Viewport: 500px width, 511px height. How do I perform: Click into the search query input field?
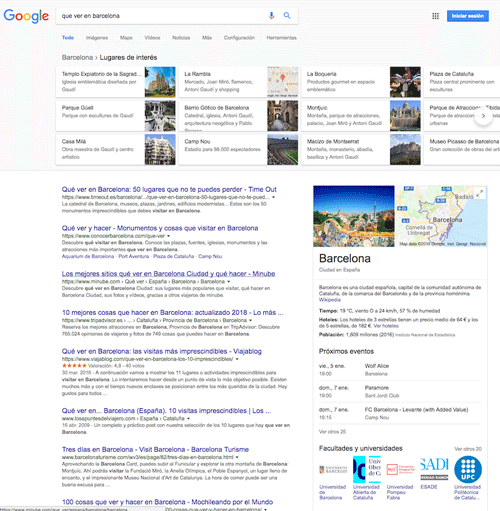tap(163, 16)
